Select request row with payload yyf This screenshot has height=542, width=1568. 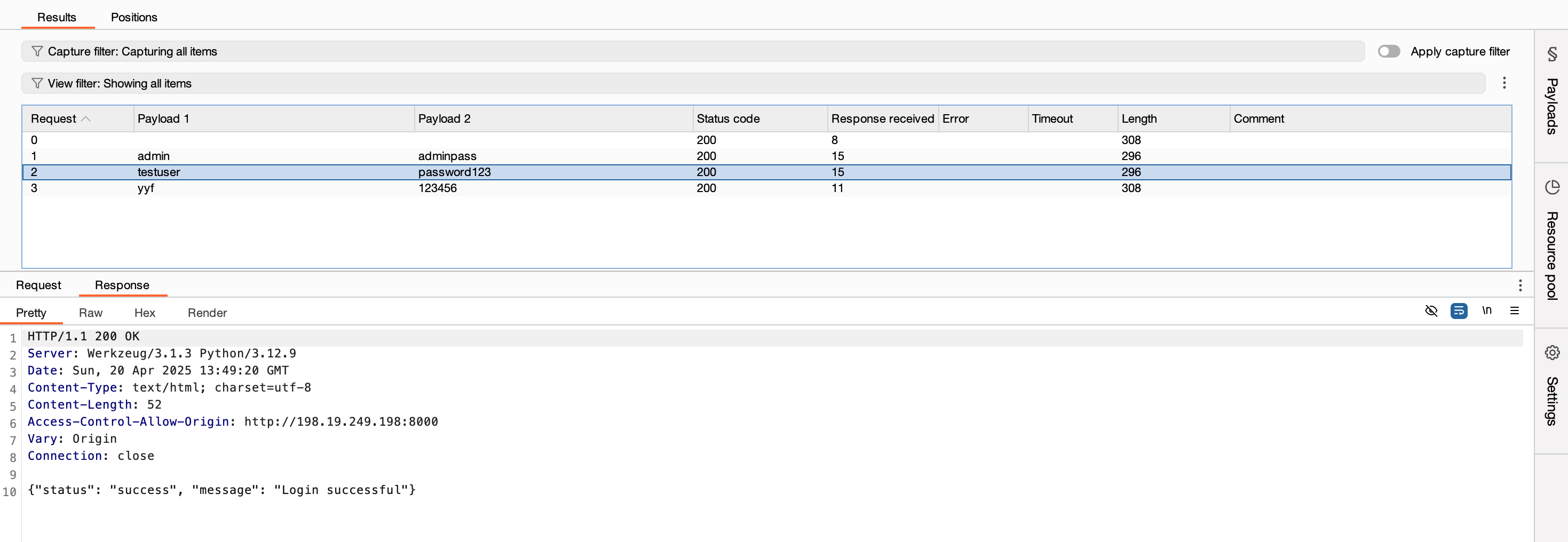[767, 188]
